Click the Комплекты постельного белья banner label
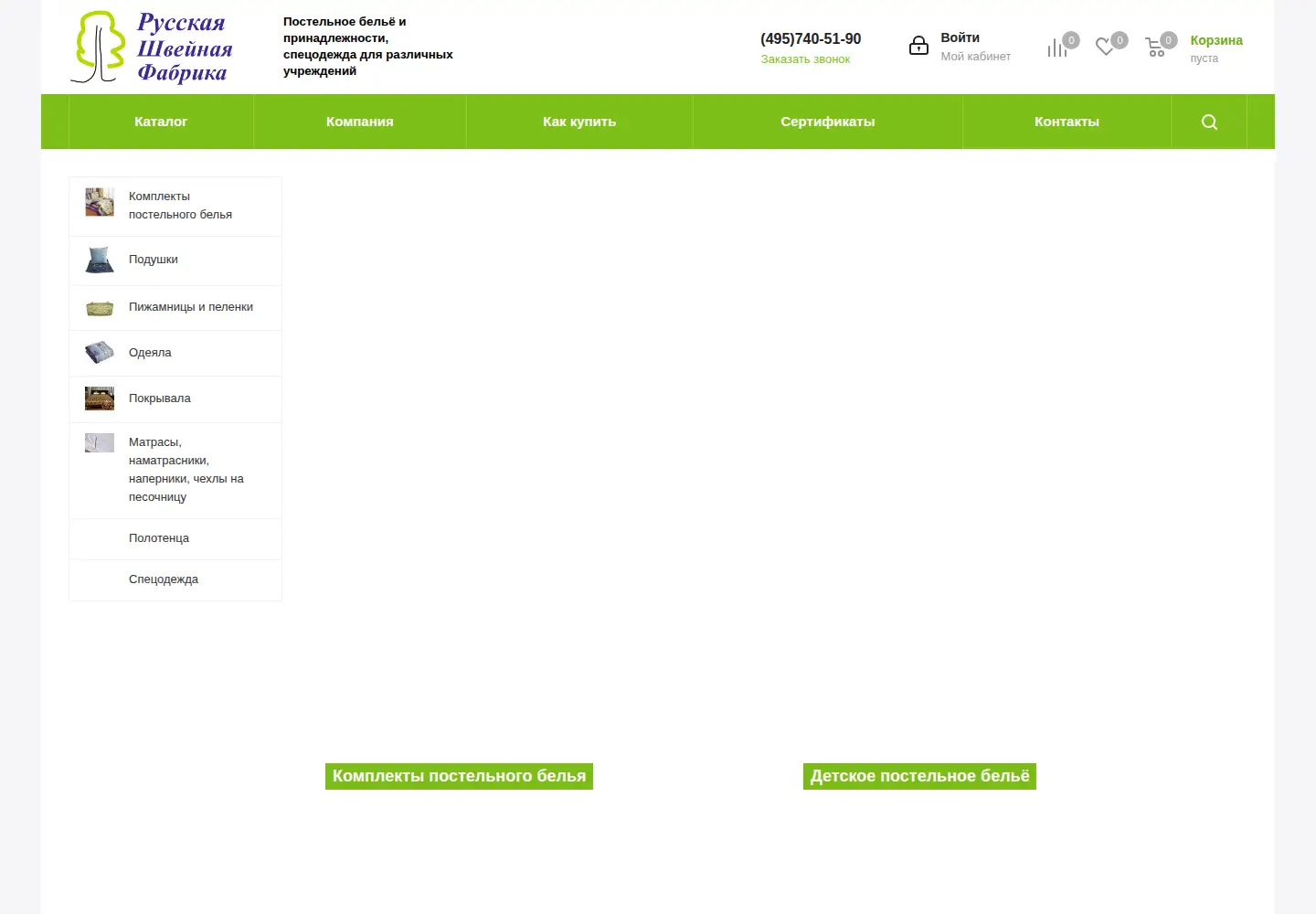Viewport: 1316px width, 914px height. [x=459, y=776]
